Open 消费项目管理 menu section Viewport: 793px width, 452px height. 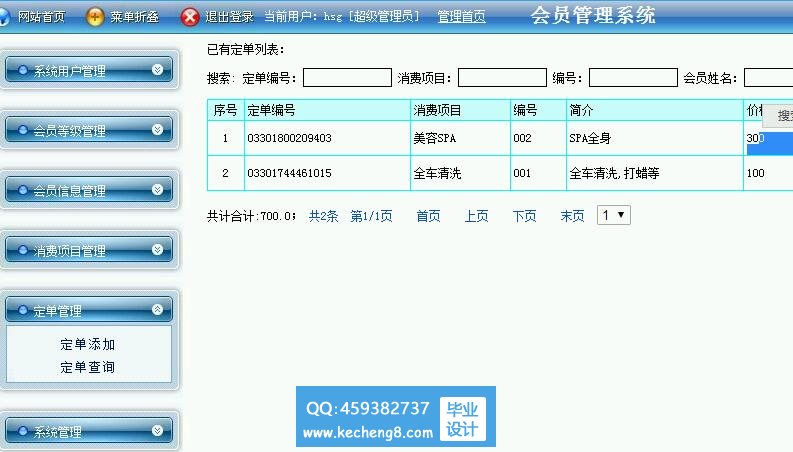point(89,249)
